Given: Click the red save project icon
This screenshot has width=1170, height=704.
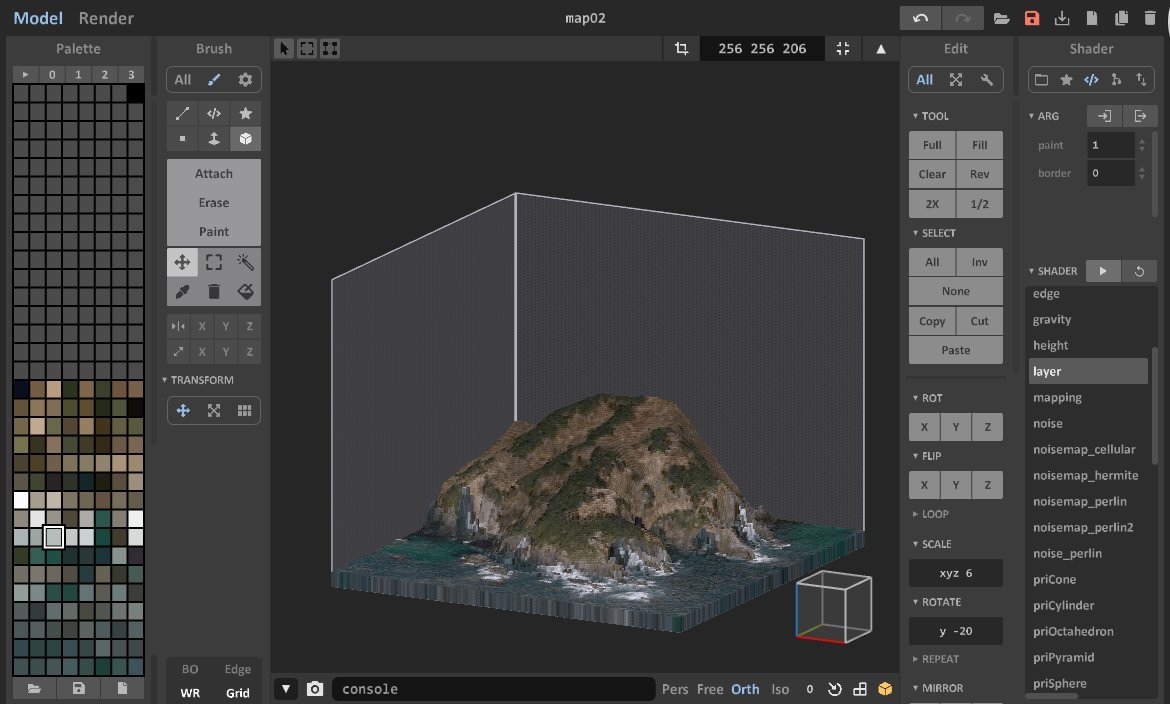Looking at the screenshot, I should pos(1032,18).
